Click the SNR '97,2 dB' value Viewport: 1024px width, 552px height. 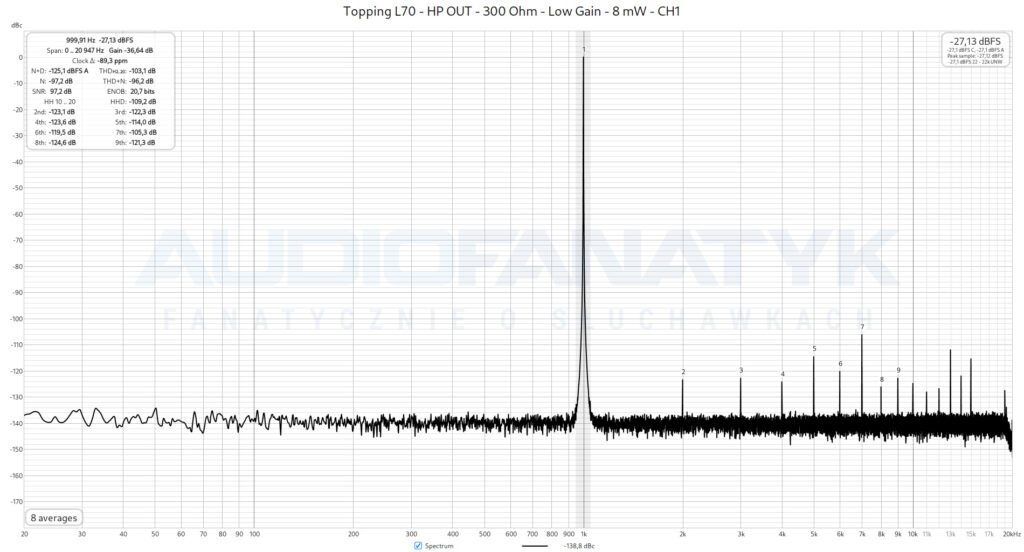tap(61, 91)
